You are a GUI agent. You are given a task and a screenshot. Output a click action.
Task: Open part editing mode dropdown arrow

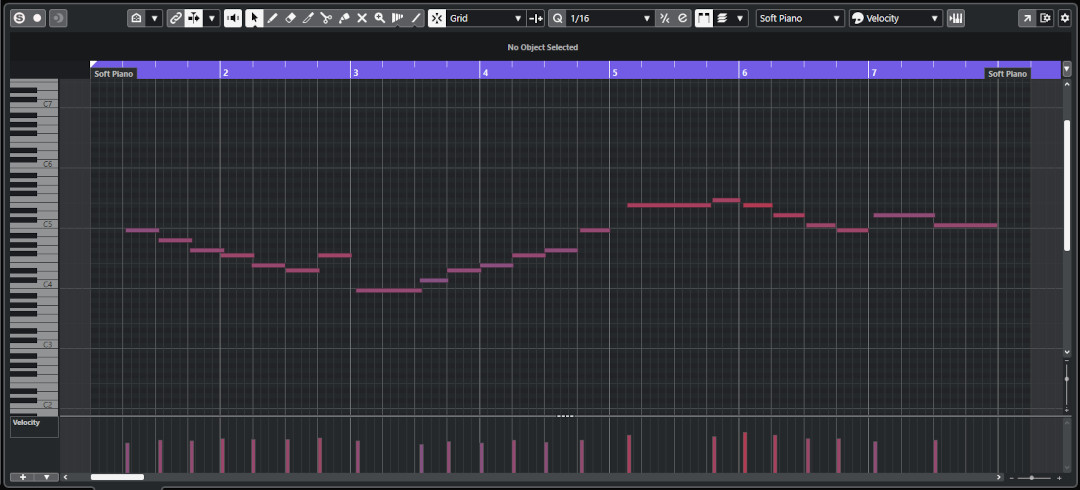click(740, 19)
